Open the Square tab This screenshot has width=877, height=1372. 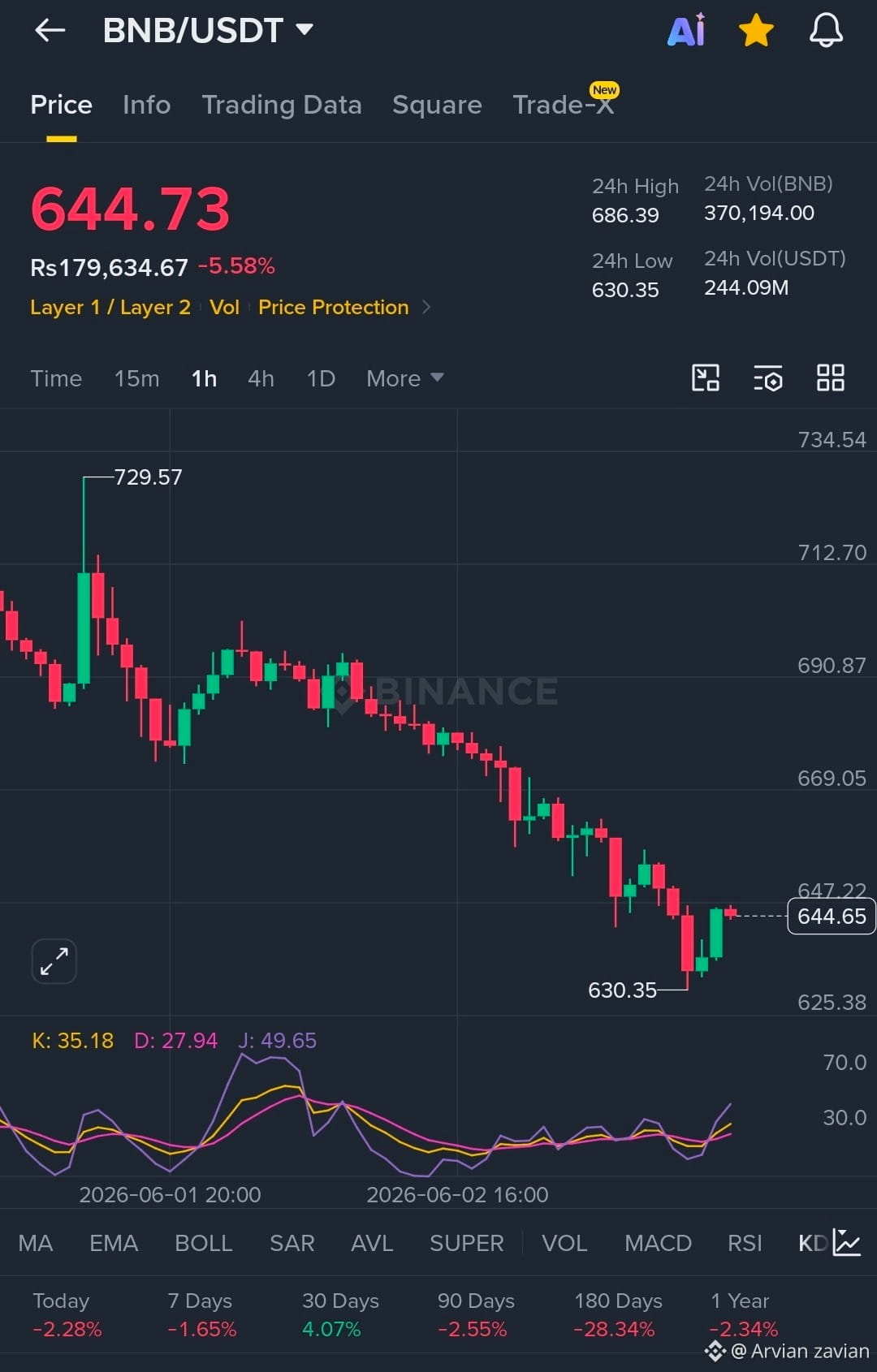click(437, 105)
